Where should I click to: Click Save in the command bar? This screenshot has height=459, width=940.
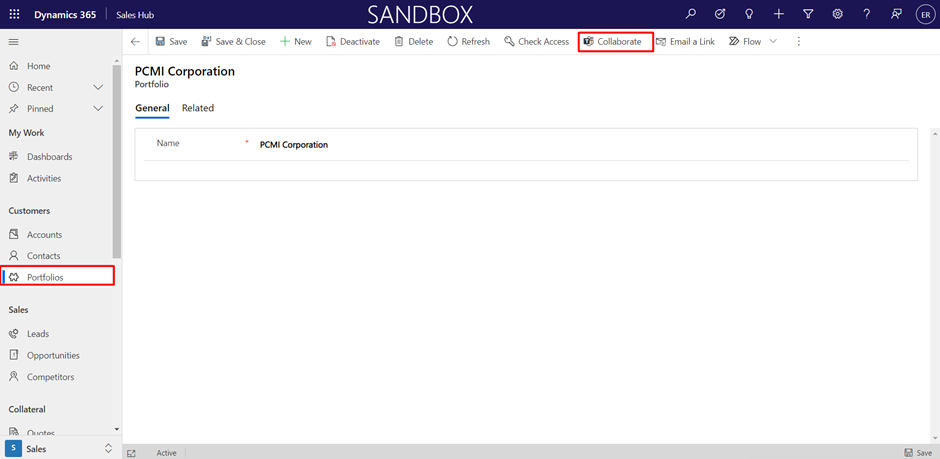[x=171, y=42]
